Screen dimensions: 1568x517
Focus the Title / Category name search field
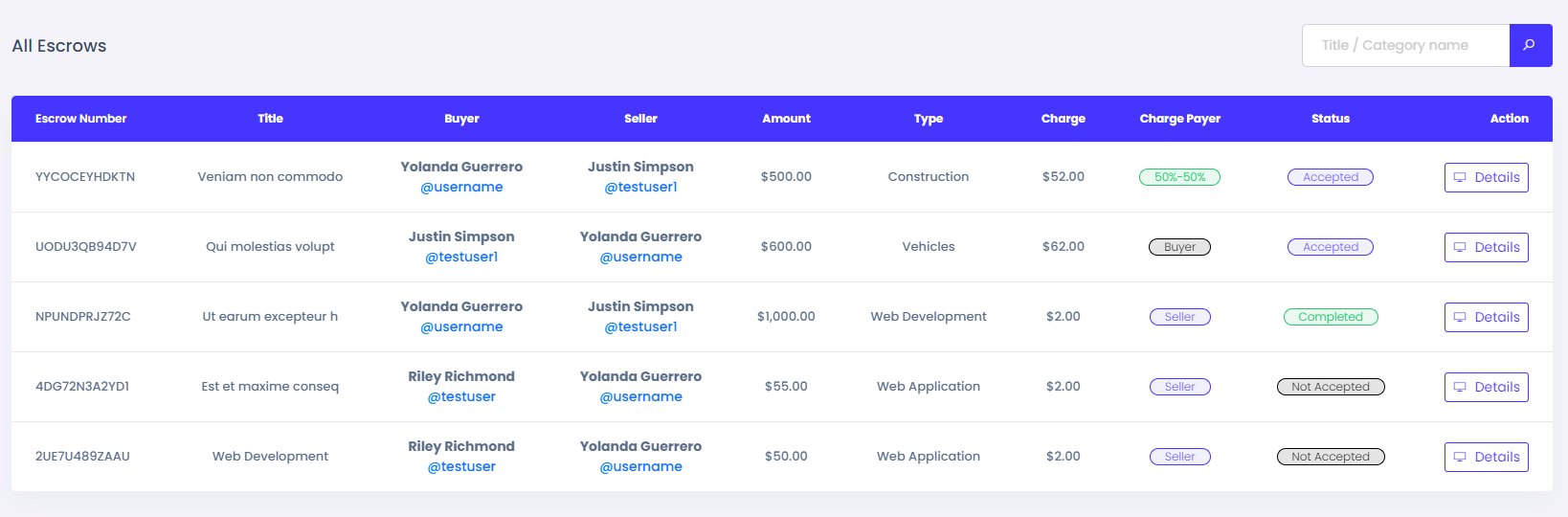point(1405,45)
